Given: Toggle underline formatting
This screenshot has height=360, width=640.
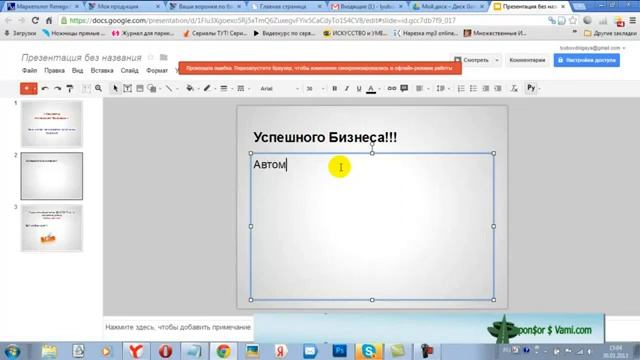Looking at the screenshot, I should click(x=359, y=88).
